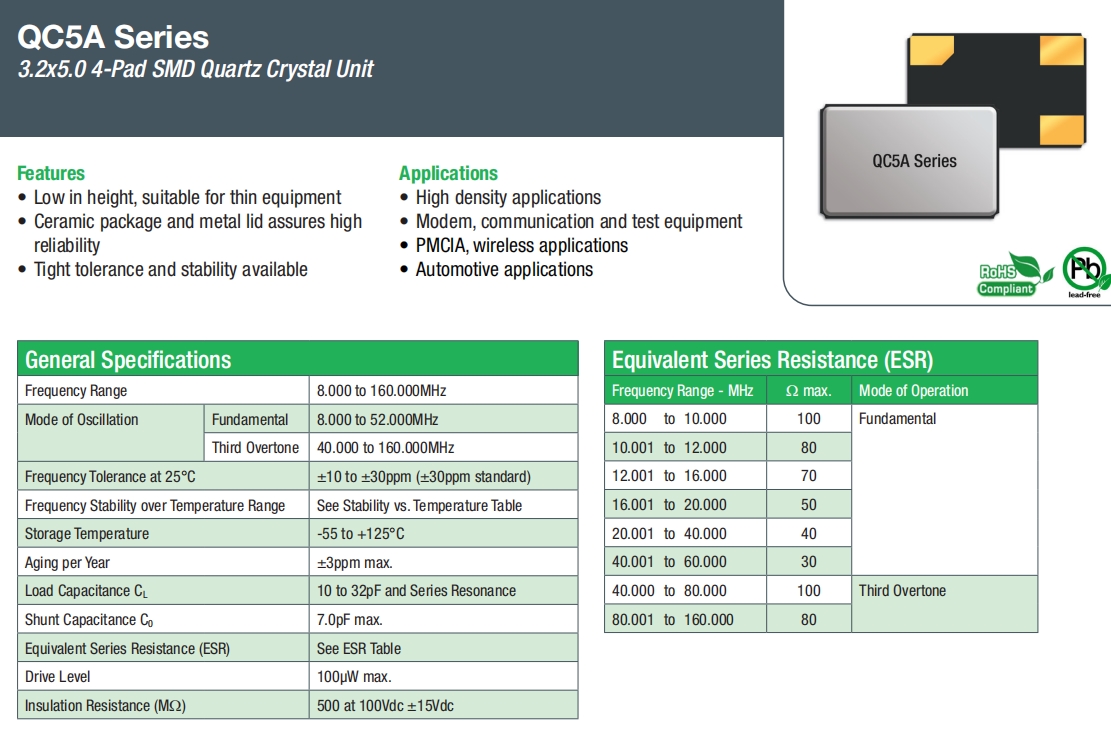Select the '7.0pF max.' value
Screen dimensions: 1111x732
coord(349,620)
